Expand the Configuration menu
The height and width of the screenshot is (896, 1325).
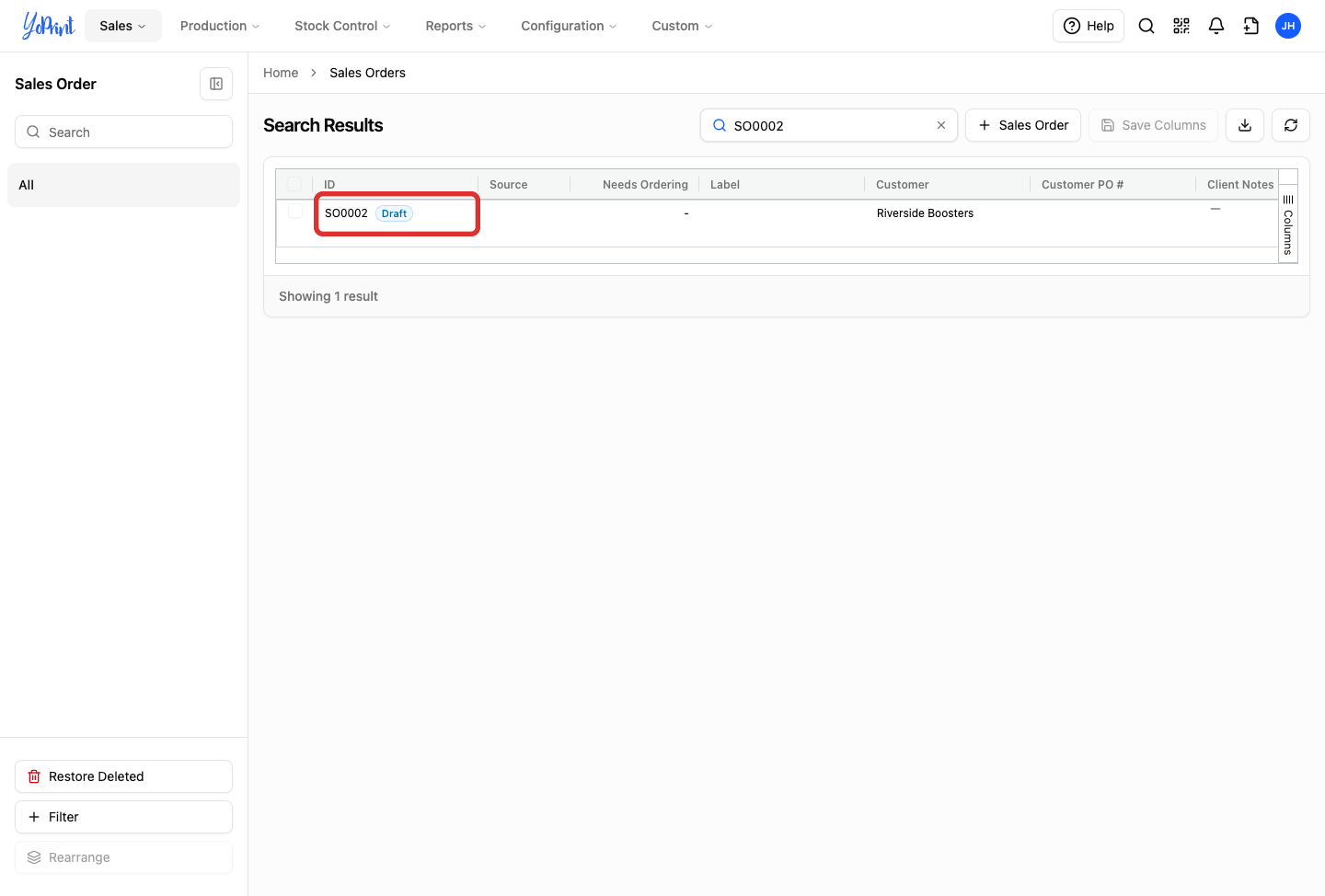569,26
